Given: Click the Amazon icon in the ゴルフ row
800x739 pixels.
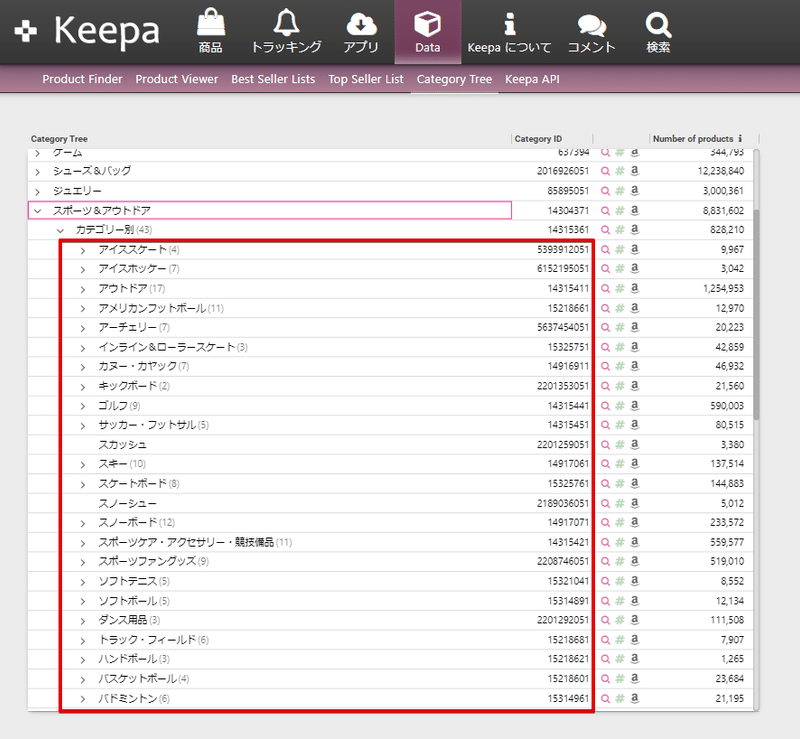Looking at the screenshot, I should click(x=635, y=405).
